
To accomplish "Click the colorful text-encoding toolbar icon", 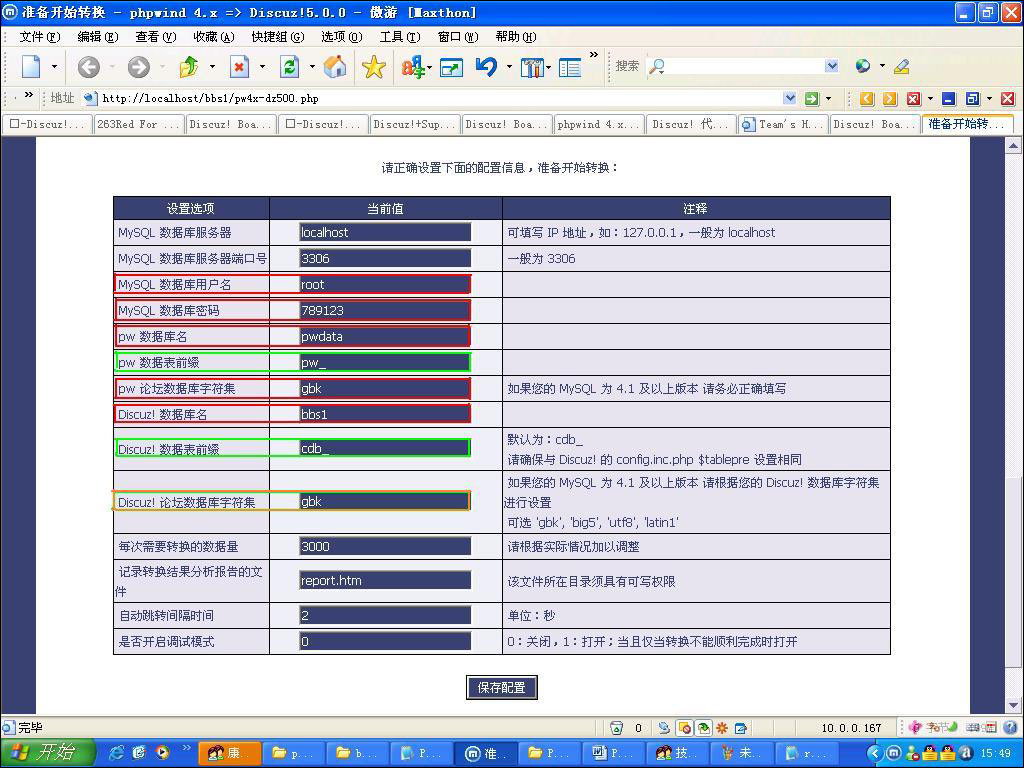I will 412,67.
